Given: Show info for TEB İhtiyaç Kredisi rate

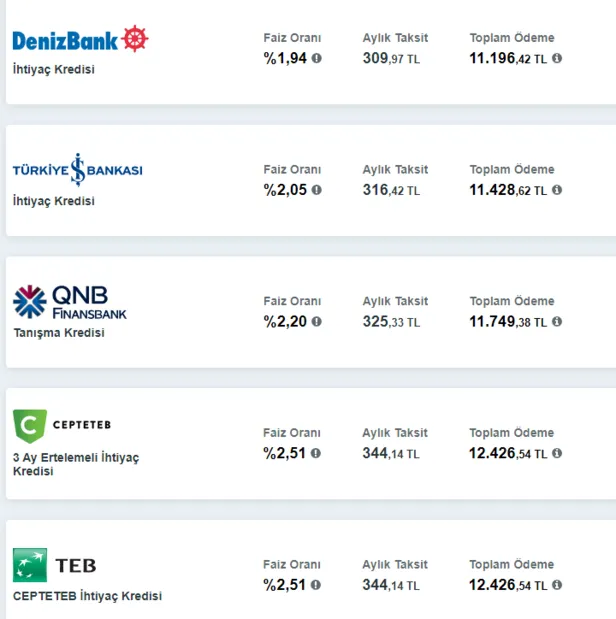Looking at the screenshot, I should point(317,586).
